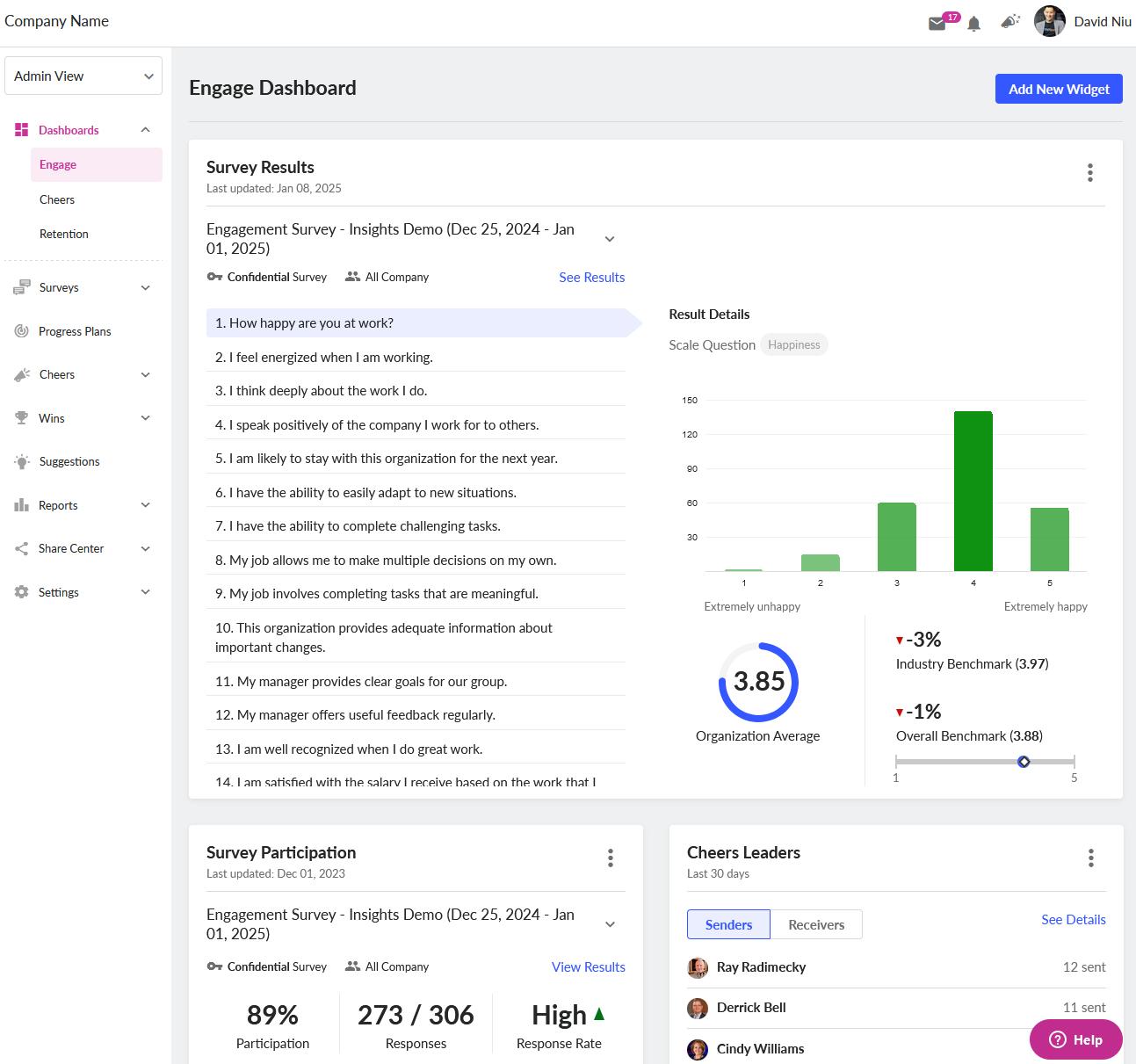The image size is (1136, 1064).
Task: Click the Wins trophy icon
Action: pyautogui.click(x=20, y=418)
